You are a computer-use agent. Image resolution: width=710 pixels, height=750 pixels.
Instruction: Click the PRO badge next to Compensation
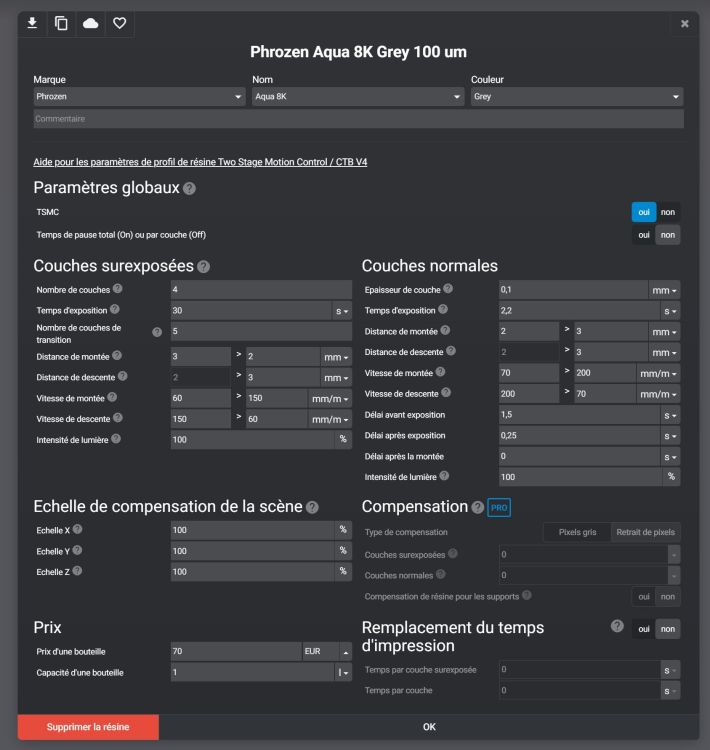click(x=499, y=507)
